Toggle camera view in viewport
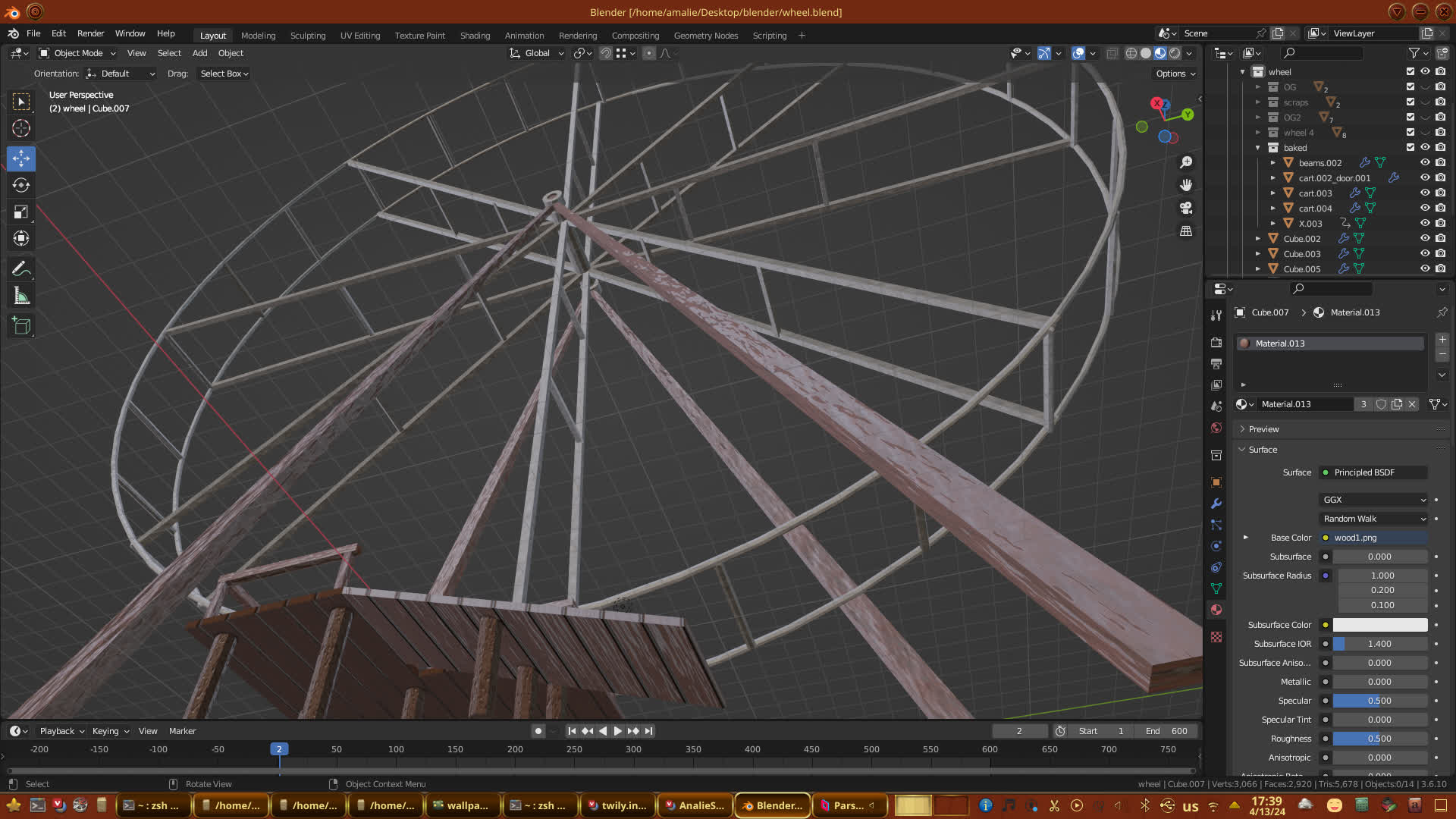Screen dimensions: 1456x819 (1186, 208)
